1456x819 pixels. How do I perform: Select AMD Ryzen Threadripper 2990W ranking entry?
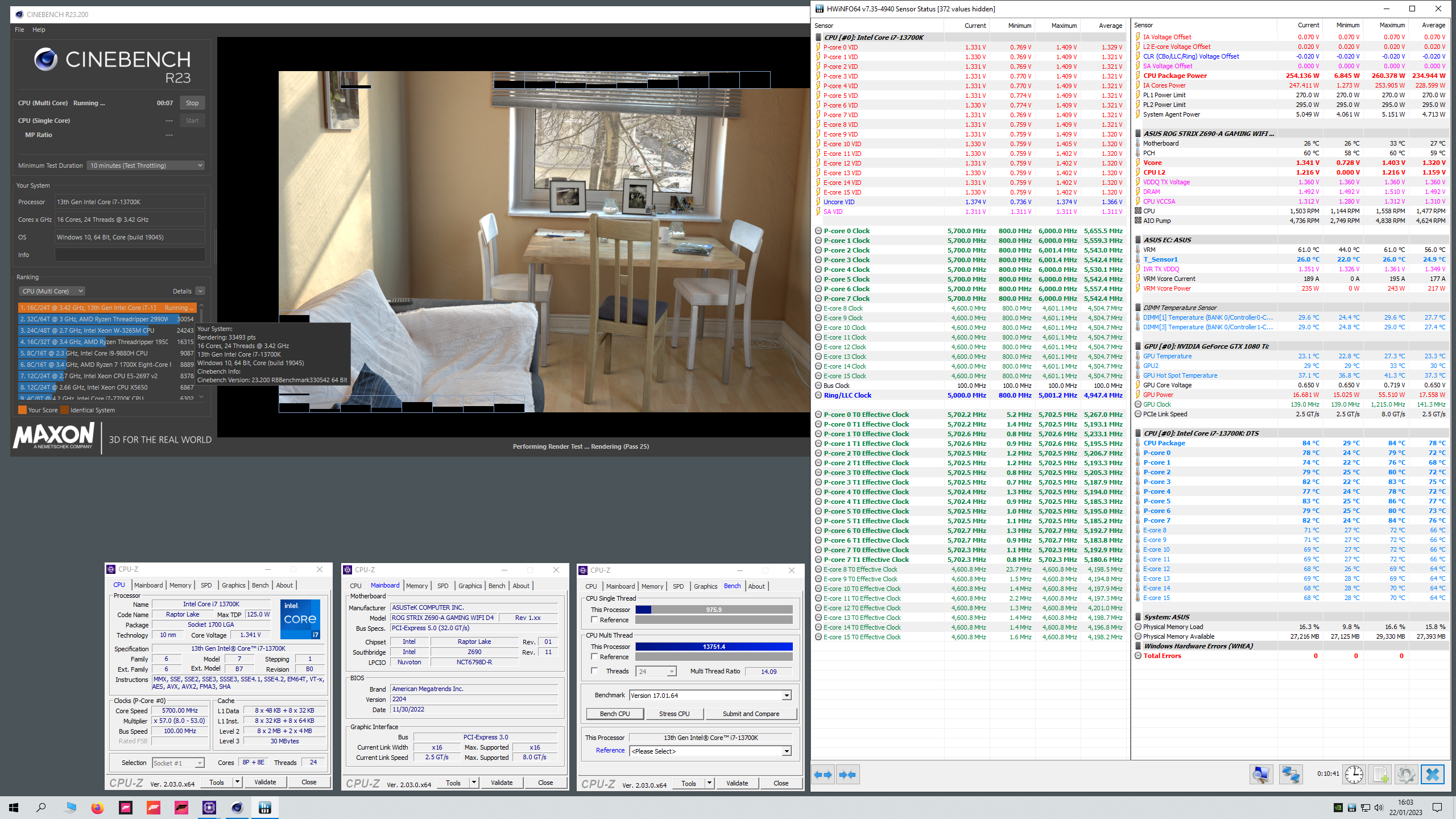pos(107,319)
